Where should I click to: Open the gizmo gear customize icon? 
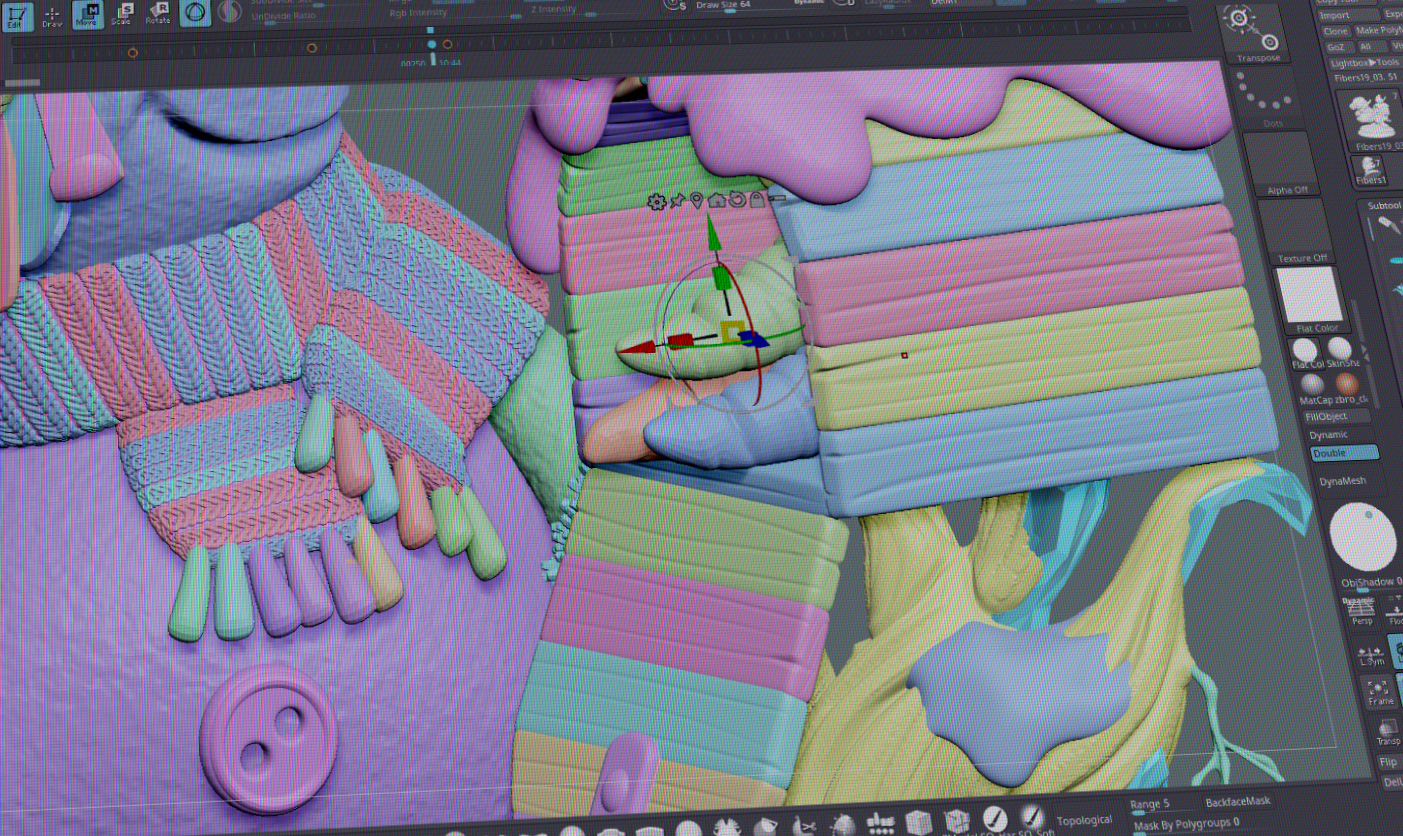pyautogui.click(x=657, y=202)
